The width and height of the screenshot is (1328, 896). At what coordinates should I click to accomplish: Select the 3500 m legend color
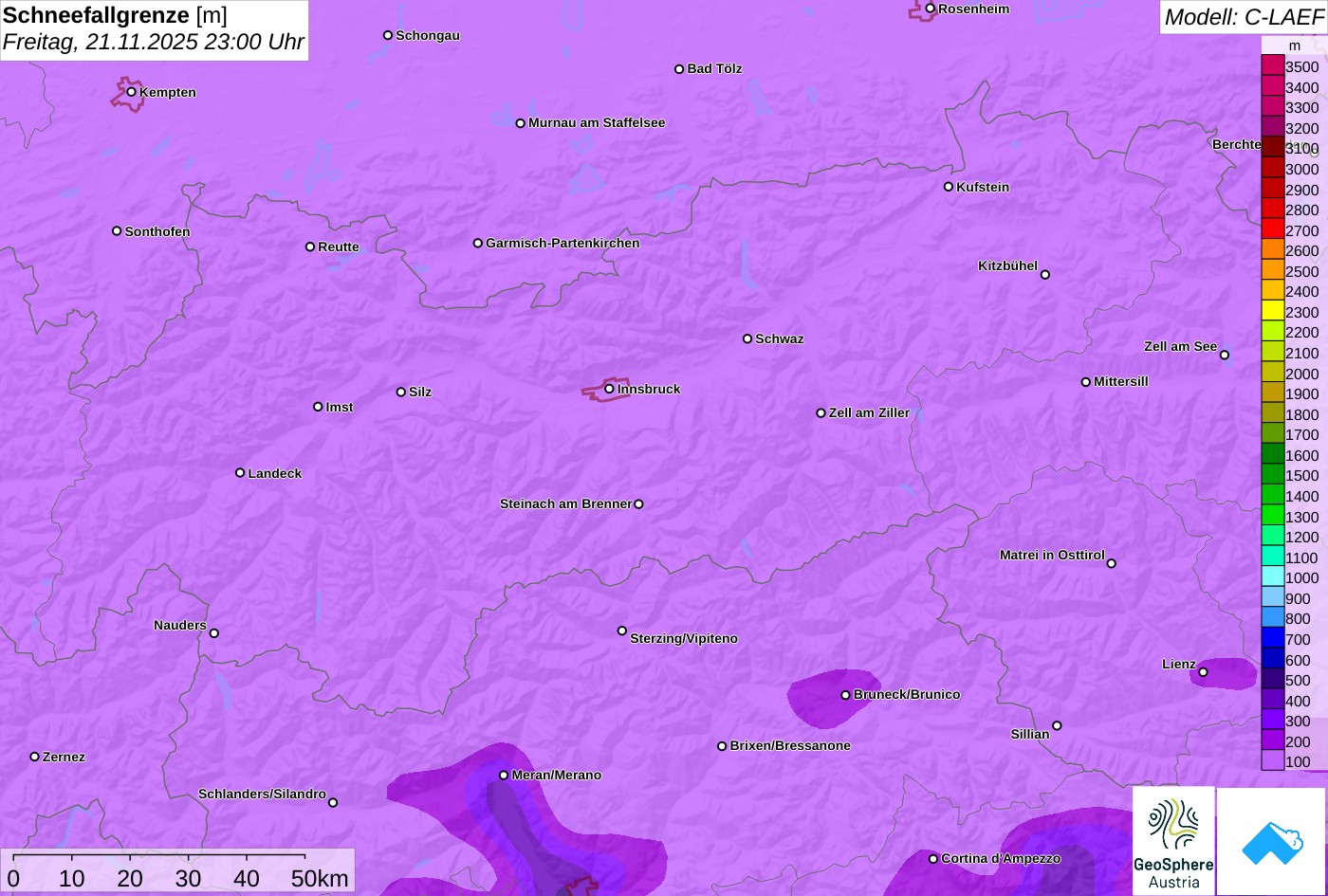click(x=1273, y=65)
